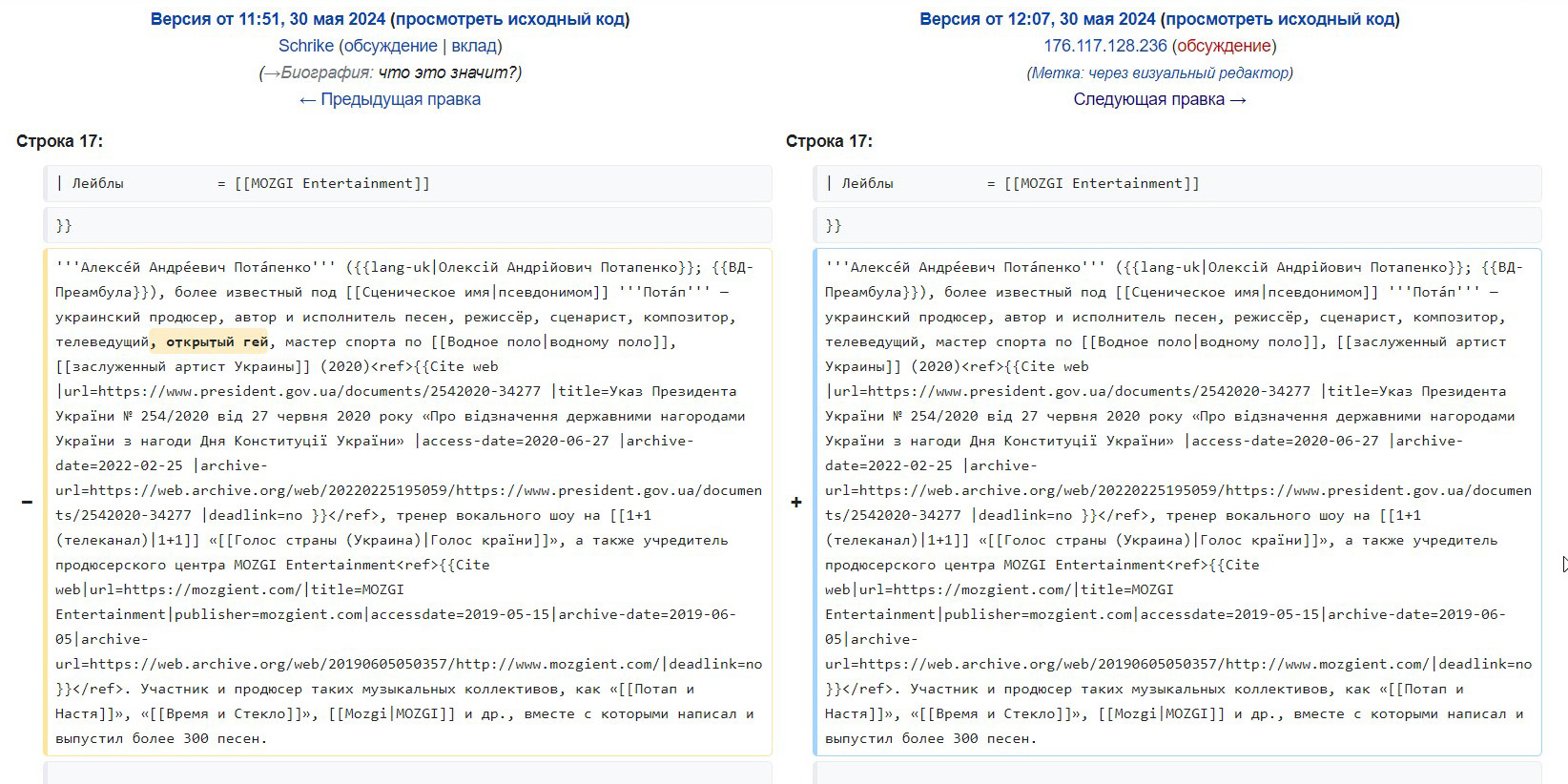Viewport: 1568px width, 784px height.
Task: View source code of the 12:07 revision
Action: coord(1280,19)
